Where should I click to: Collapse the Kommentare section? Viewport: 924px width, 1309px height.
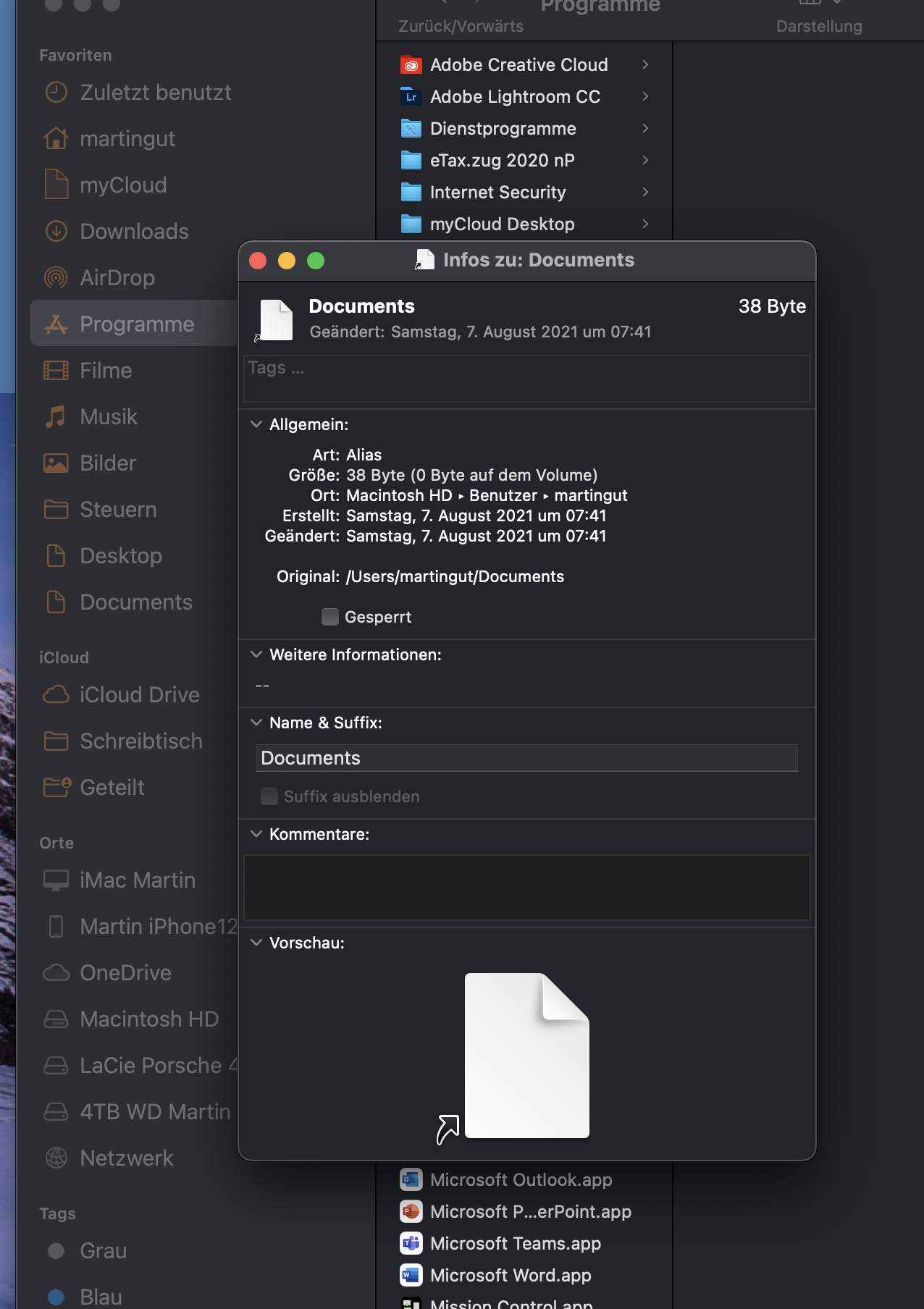pyautogui.click(x=256, y=834)
